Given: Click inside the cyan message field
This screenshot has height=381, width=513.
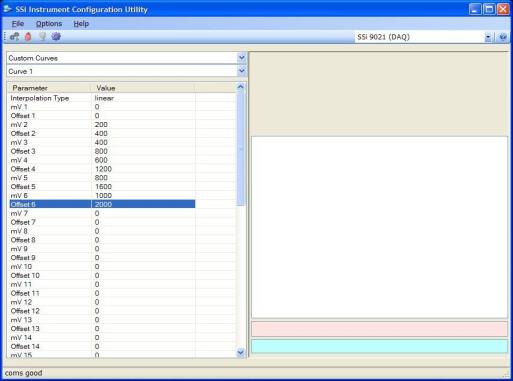Looking at the screenshot, I should tap(379, 346).
